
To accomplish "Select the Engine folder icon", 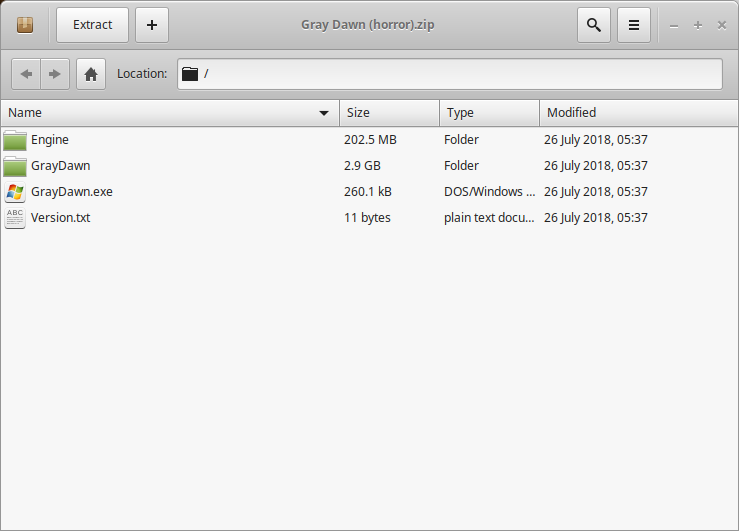I will pyautogui.click(x=15, y=140).
